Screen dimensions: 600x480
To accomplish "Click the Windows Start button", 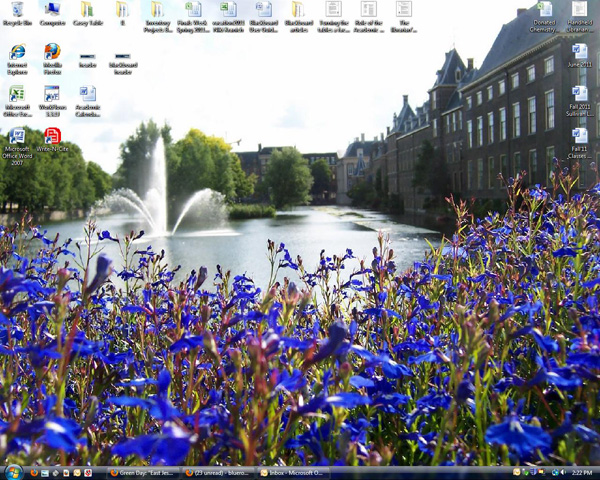I will [13, 472].
